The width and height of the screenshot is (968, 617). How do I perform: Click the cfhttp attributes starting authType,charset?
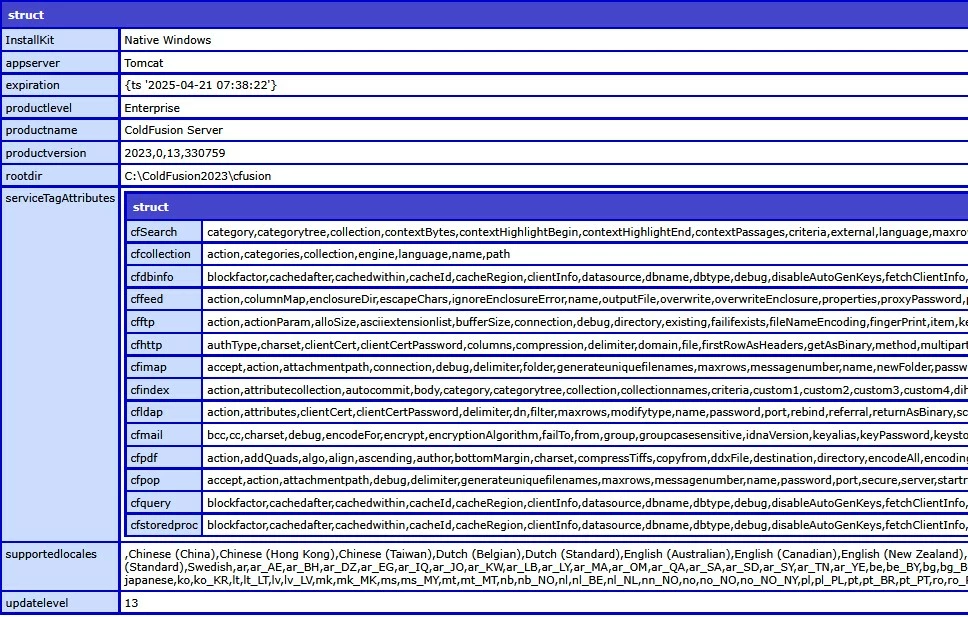[x=585, y=345]
